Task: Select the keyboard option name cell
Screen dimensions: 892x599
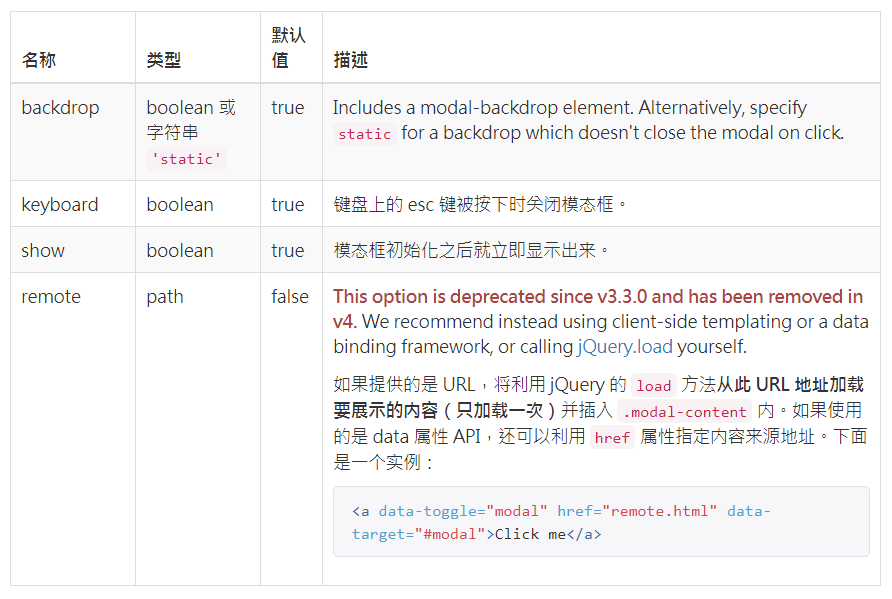Action: (60, 205)
